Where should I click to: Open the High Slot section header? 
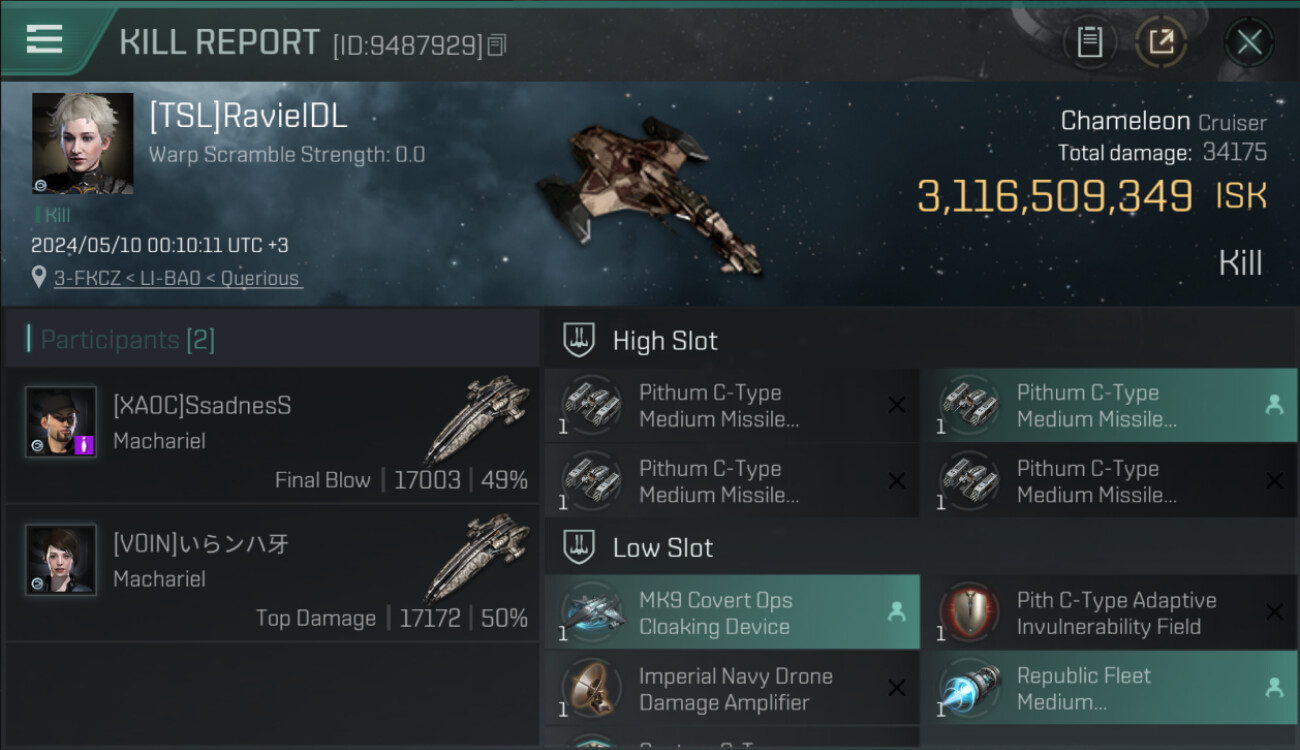(921, 341)
